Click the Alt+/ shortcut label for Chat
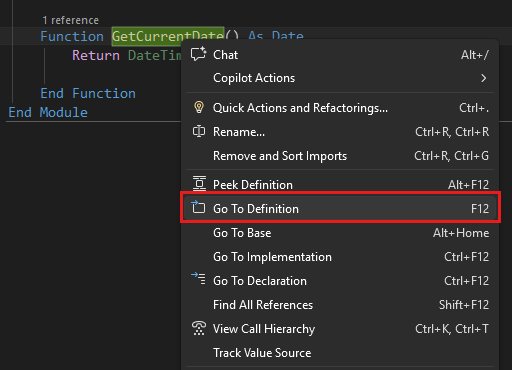The height and width of the screenshot is (370, 512). 475,55
